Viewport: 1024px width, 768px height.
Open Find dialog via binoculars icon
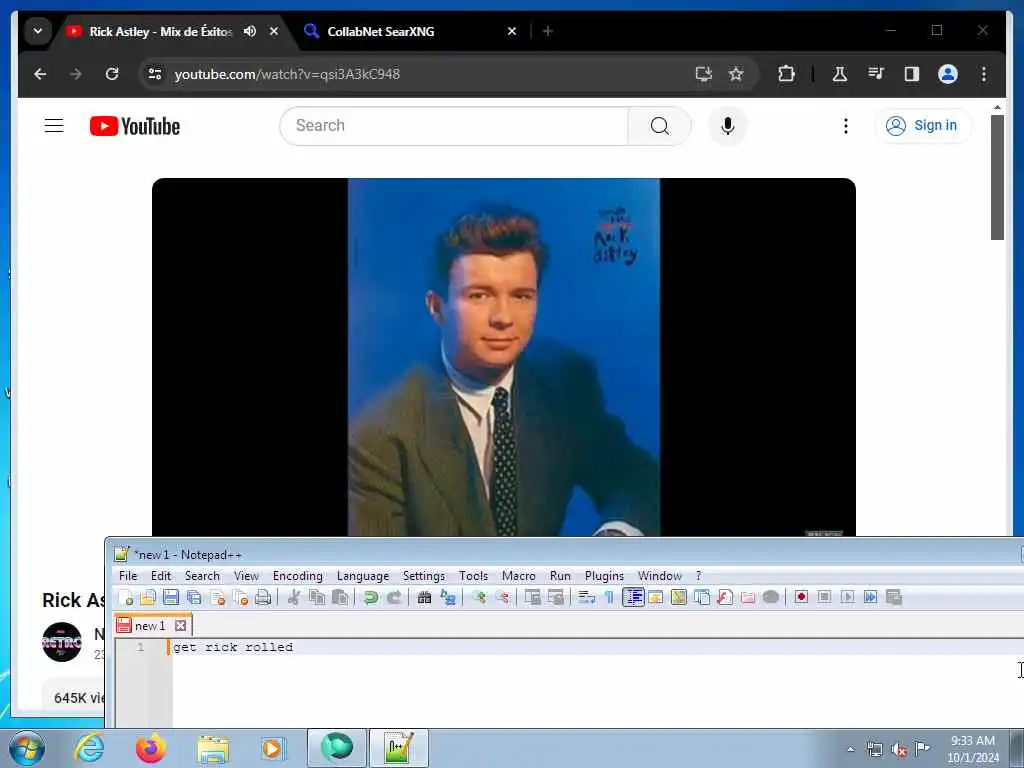click(424, 597)
